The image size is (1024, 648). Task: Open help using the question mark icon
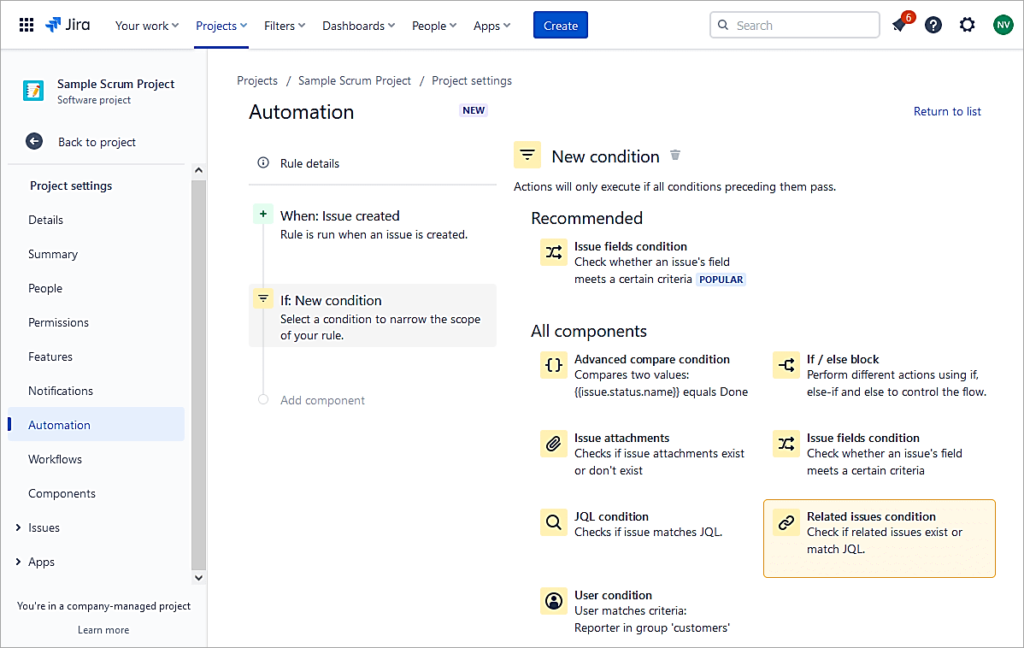click(933, 25)
